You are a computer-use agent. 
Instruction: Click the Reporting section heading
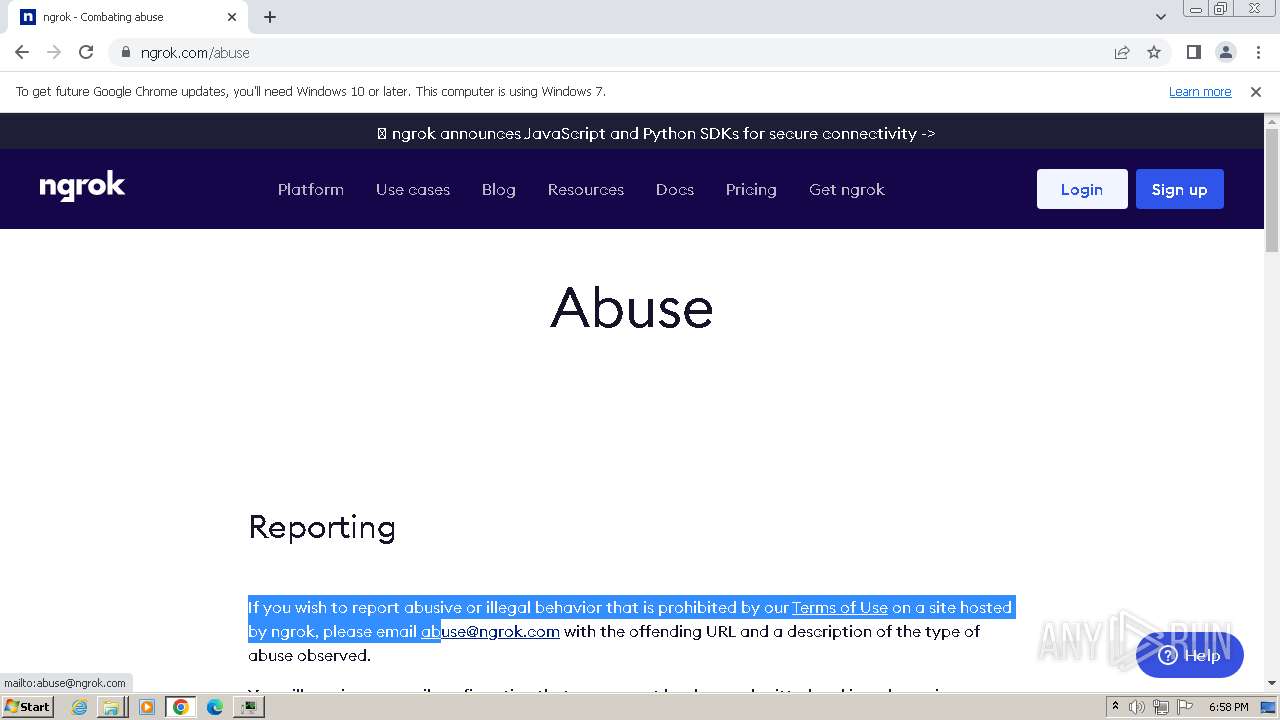[322, 527]
